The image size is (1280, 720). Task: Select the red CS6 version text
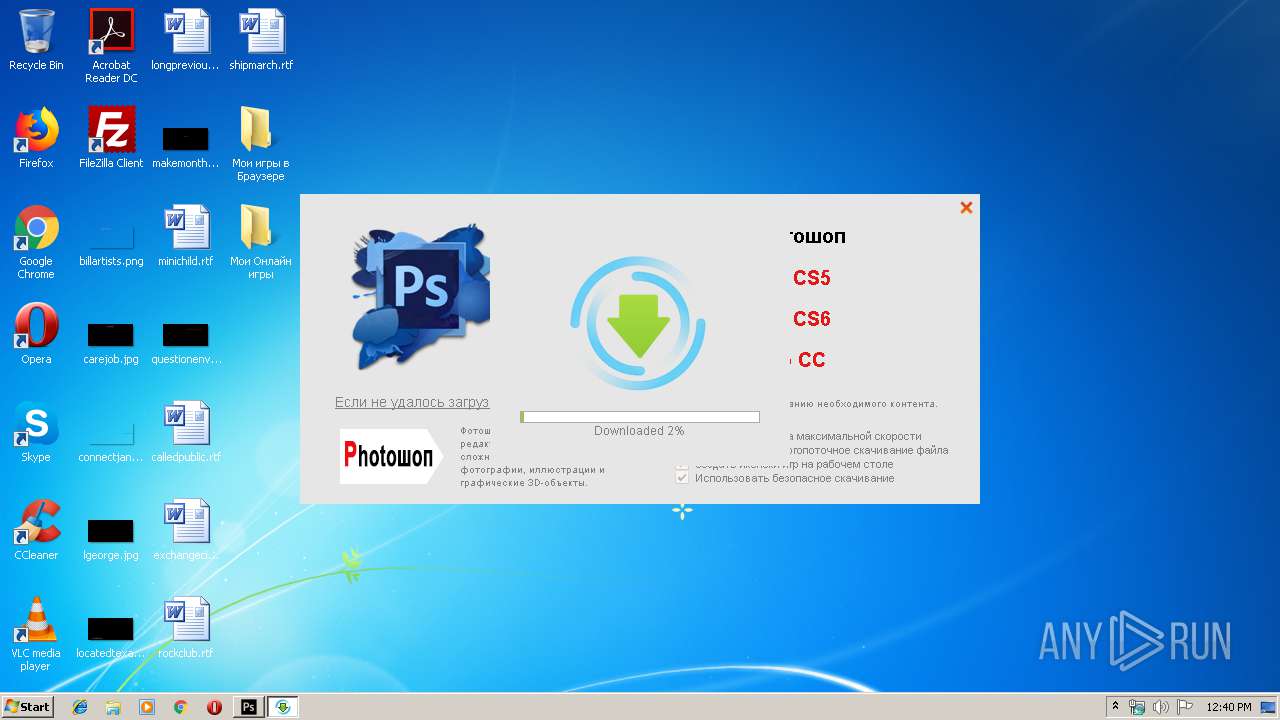(812, 319)
